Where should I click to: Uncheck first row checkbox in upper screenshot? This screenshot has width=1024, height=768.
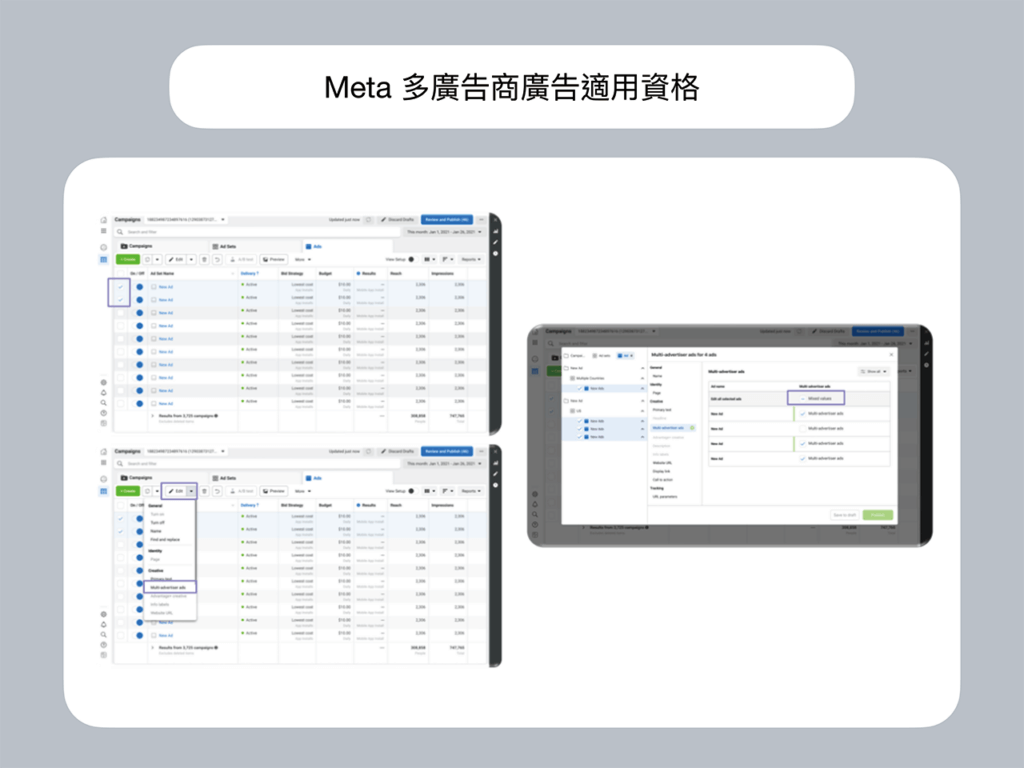click(120, 287)
